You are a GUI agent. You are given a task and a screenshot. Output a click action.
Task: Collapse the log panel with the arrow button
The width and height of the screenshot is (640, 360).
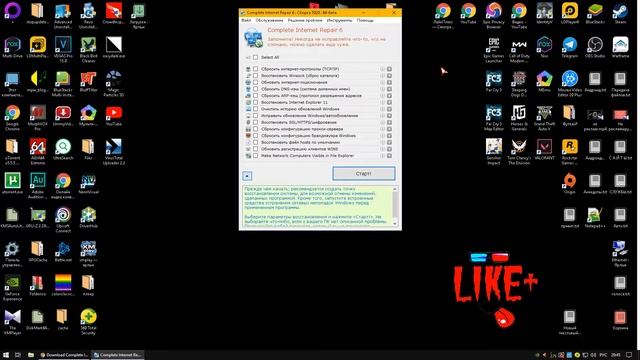tap(247, 176)
